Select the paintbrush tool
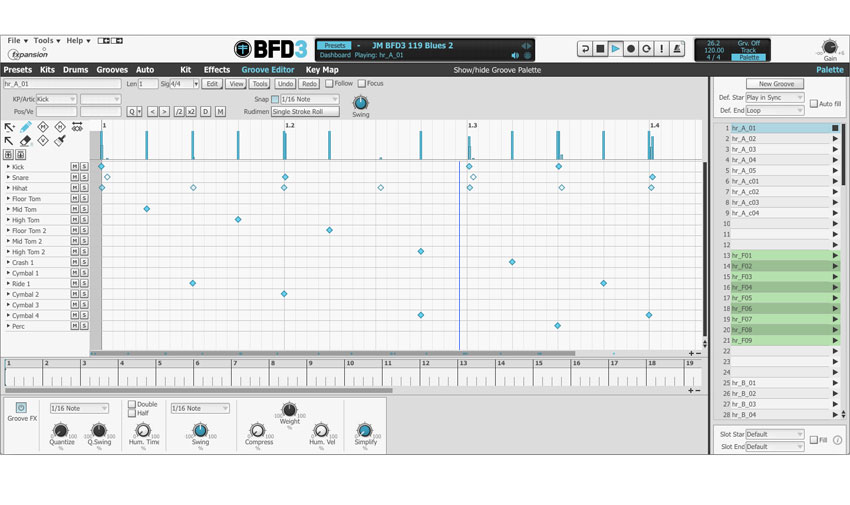The image size is (850, 505). coord(60,141)
